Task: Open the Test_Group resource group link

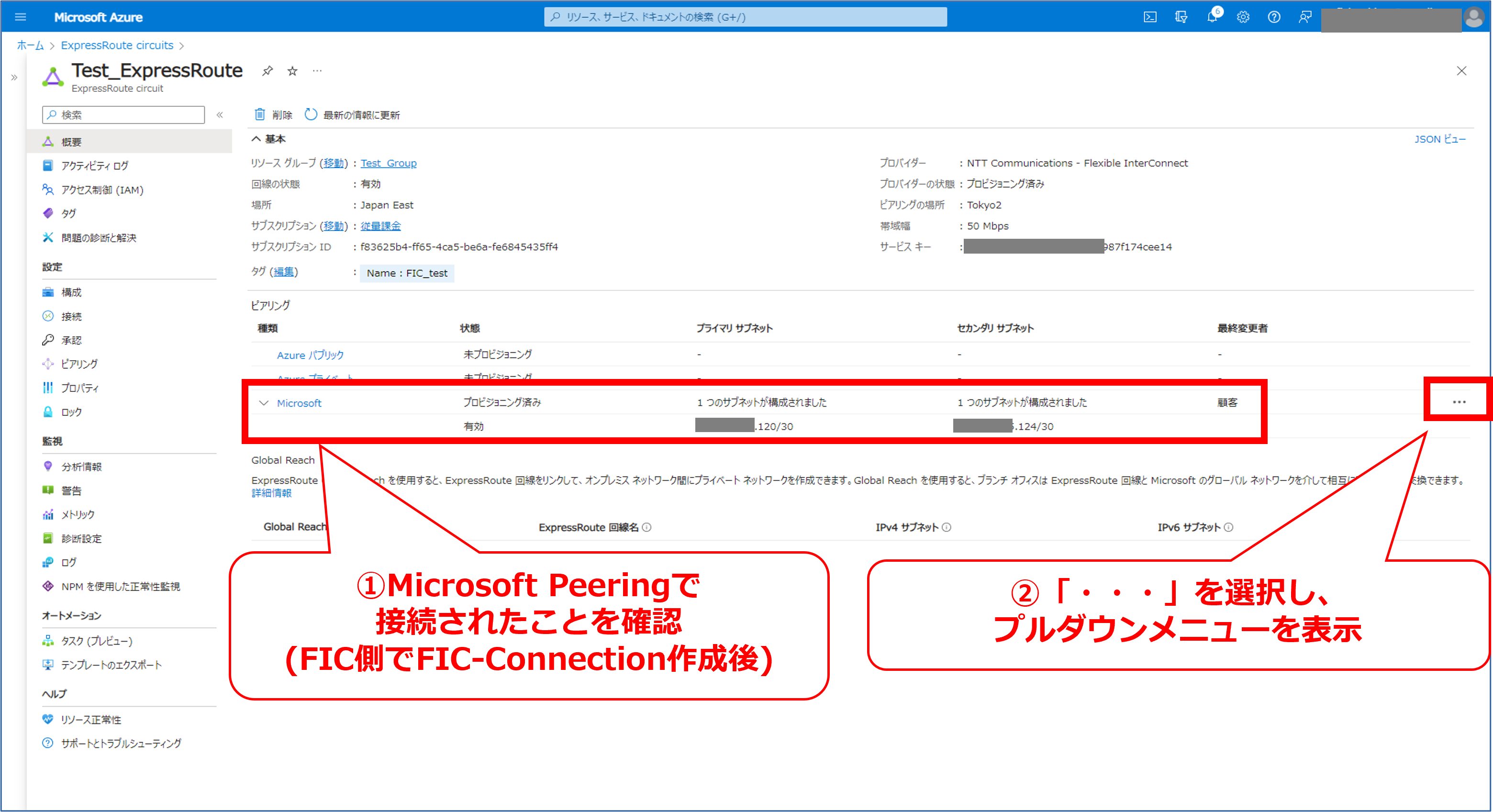Action: [x=388, y=164]
